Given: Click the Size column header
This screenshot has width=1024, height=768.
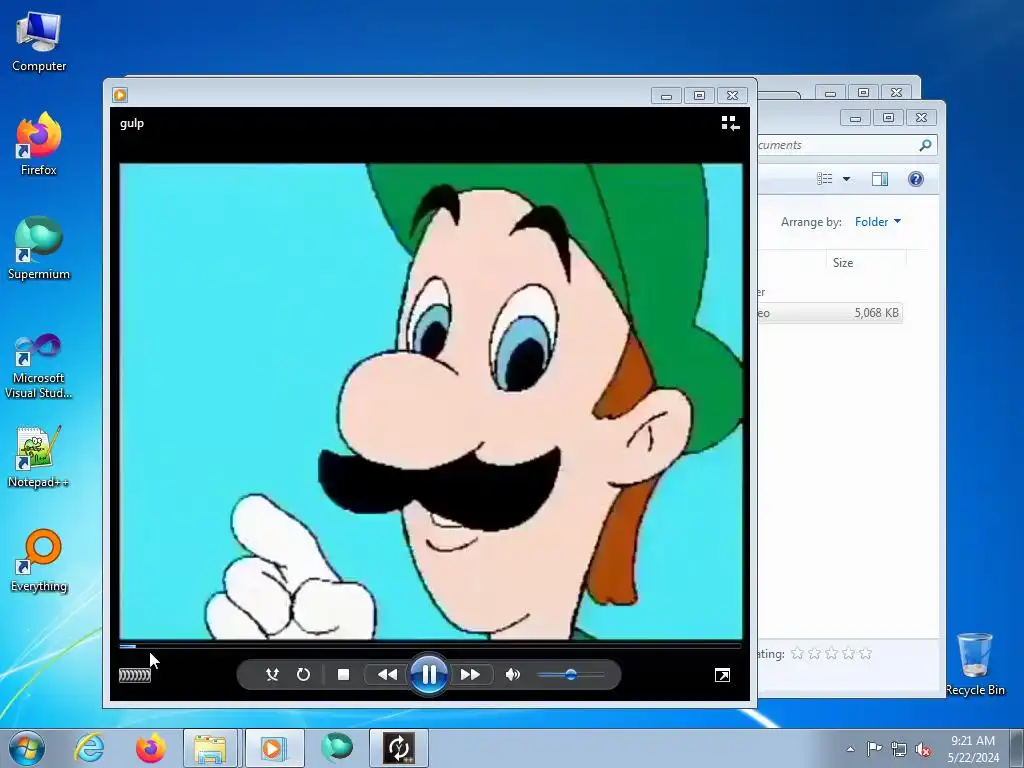Looking at the screenshot, I should [x=843, y=263].
